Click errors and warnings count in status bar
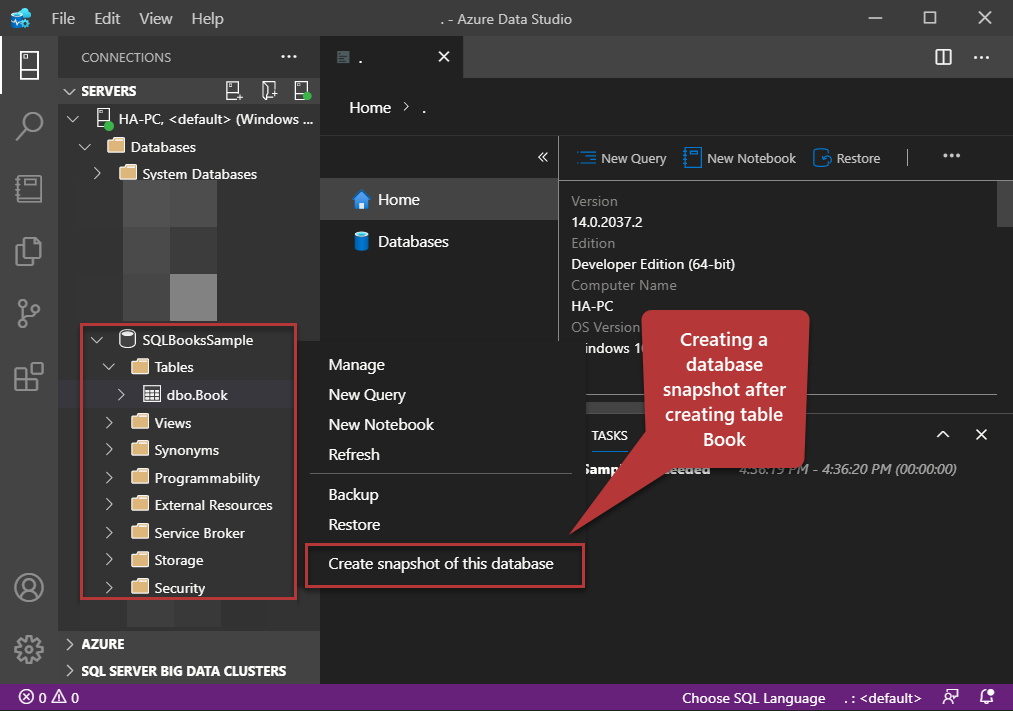 tap(49, 697)
